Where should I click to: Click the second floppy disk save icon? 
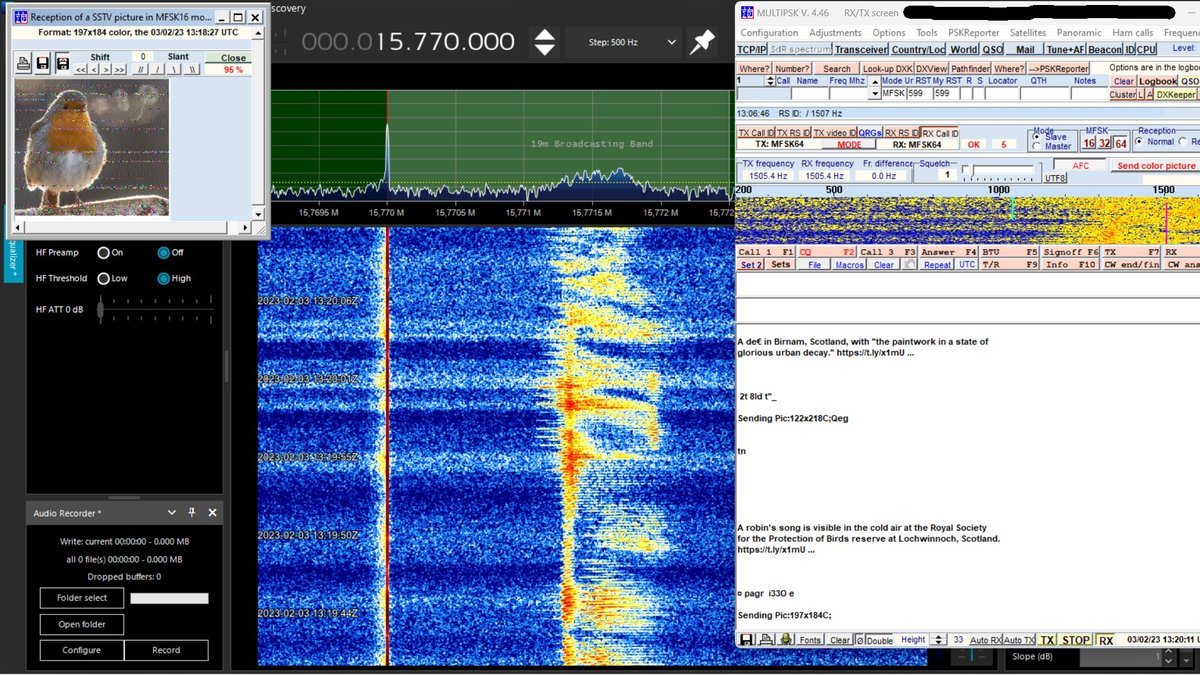[62, 63]
